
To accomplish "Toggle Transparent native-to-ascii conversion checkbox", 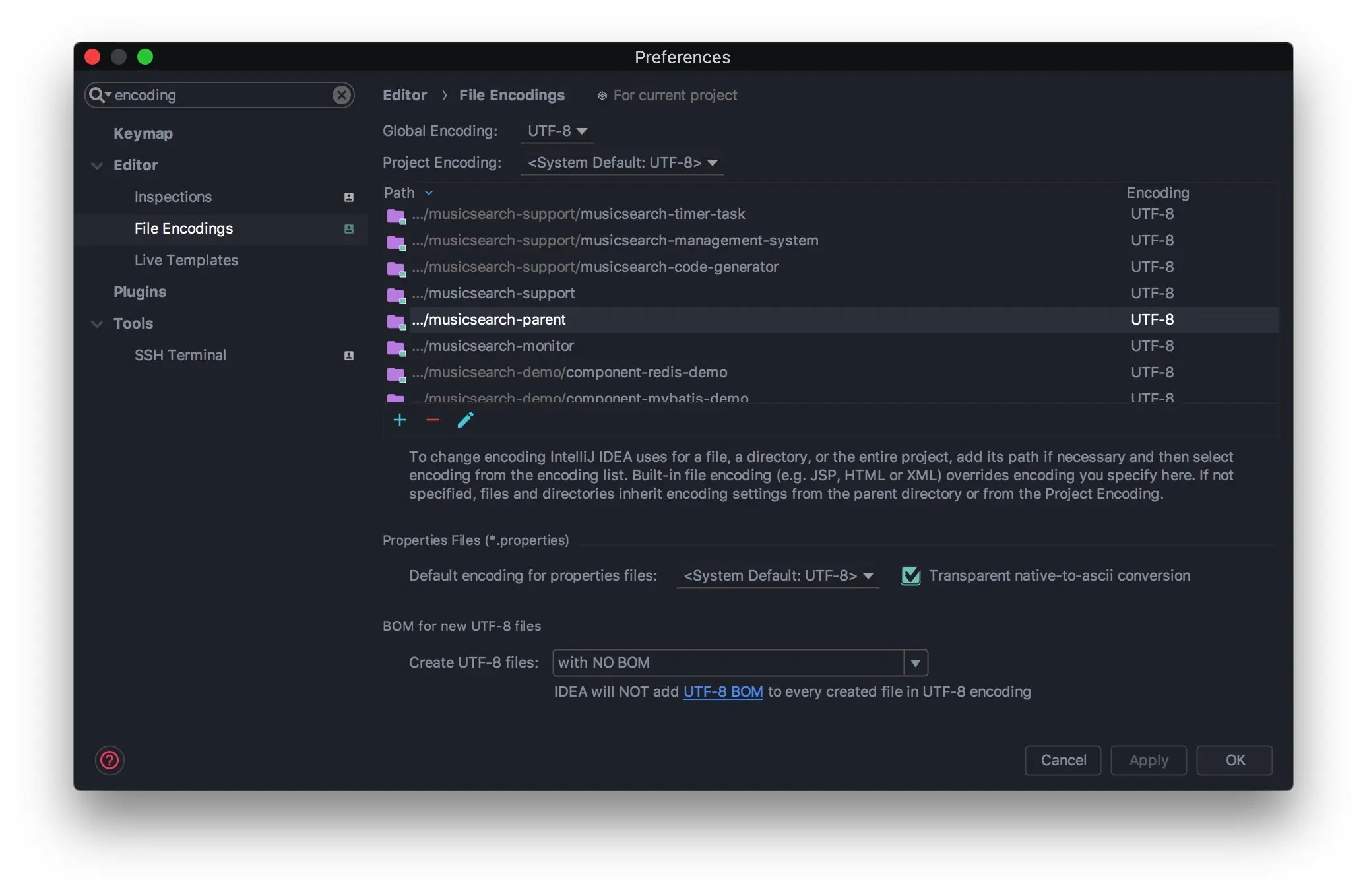I will click(910, 575).
